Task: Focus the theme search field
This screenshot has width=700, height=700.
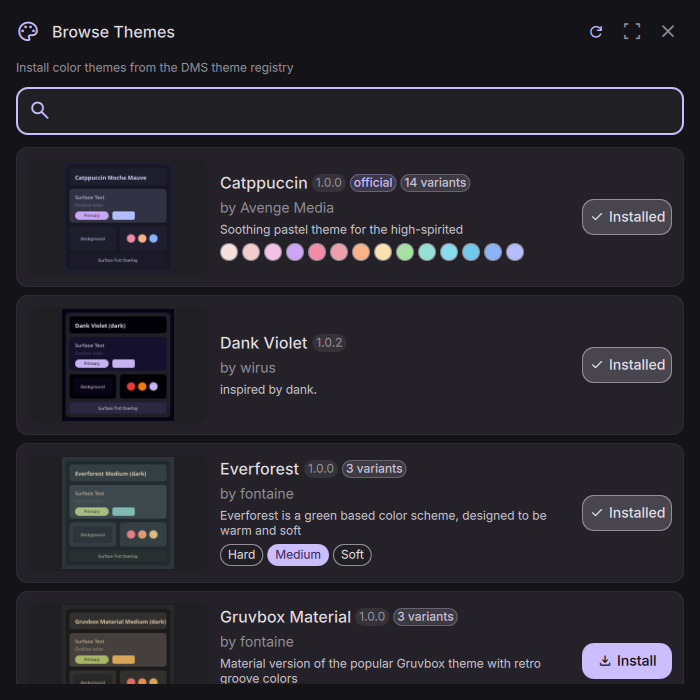Action: [360, 110]
